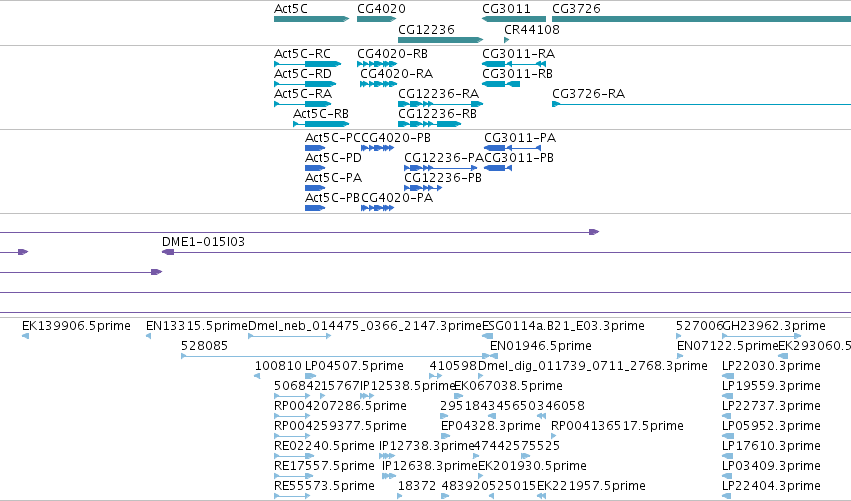The image size is (851, 501).
Task: Select transcript CG12236-RA
Action: pyautogui.click(x=440, y=104)
